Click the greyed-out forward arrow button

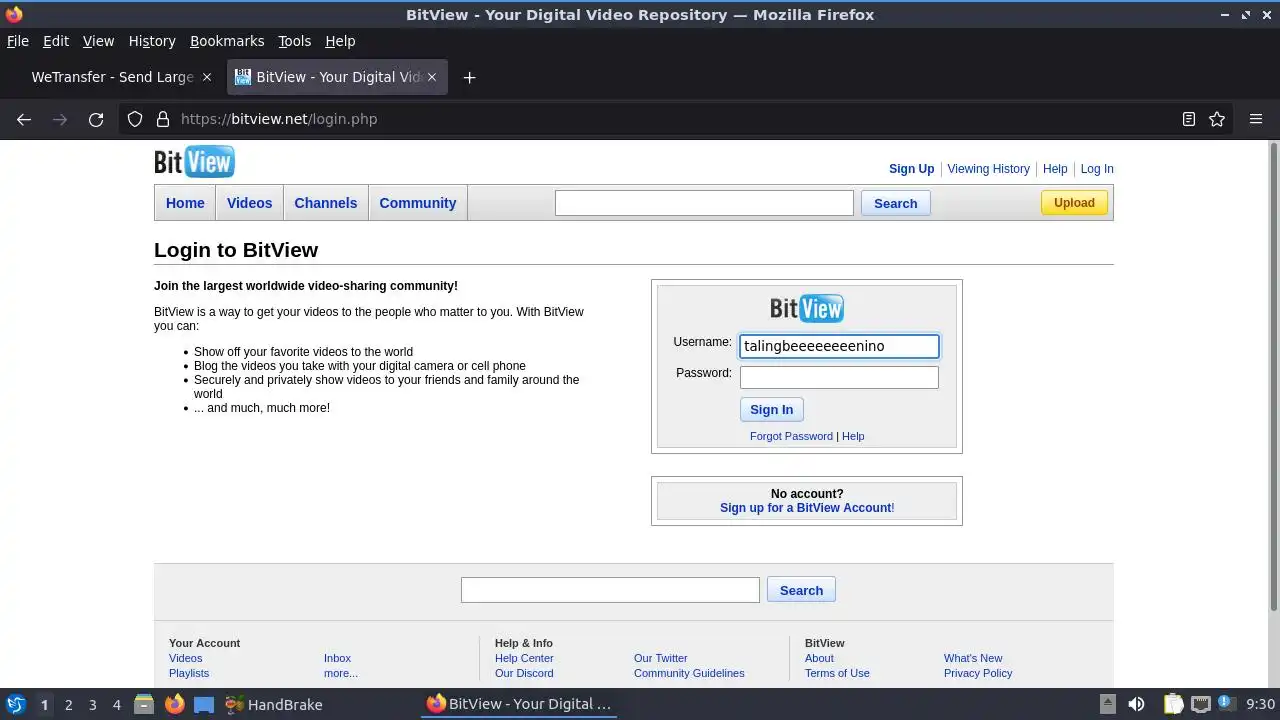60,119
